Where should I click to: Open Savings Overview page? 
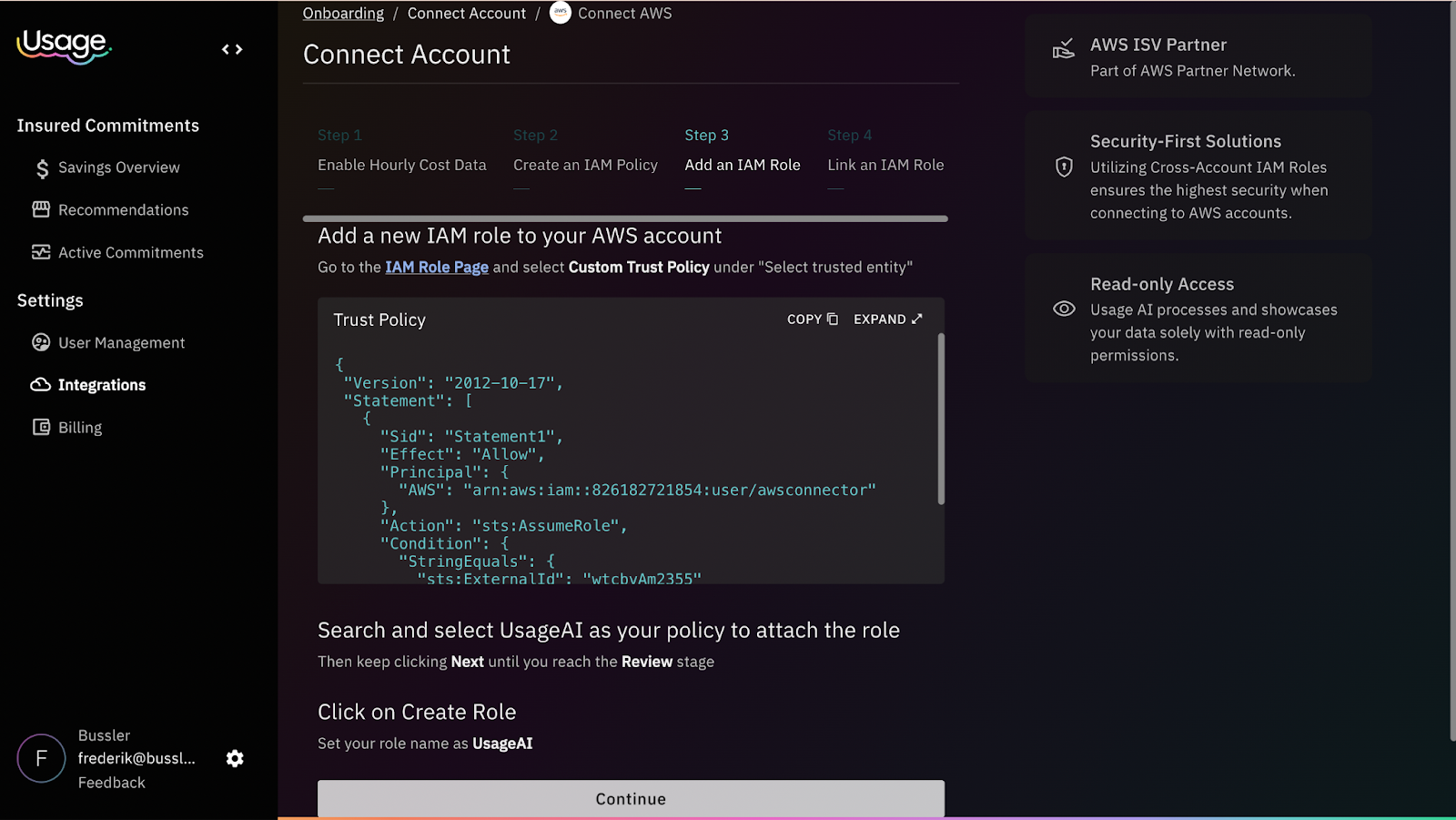119,167
